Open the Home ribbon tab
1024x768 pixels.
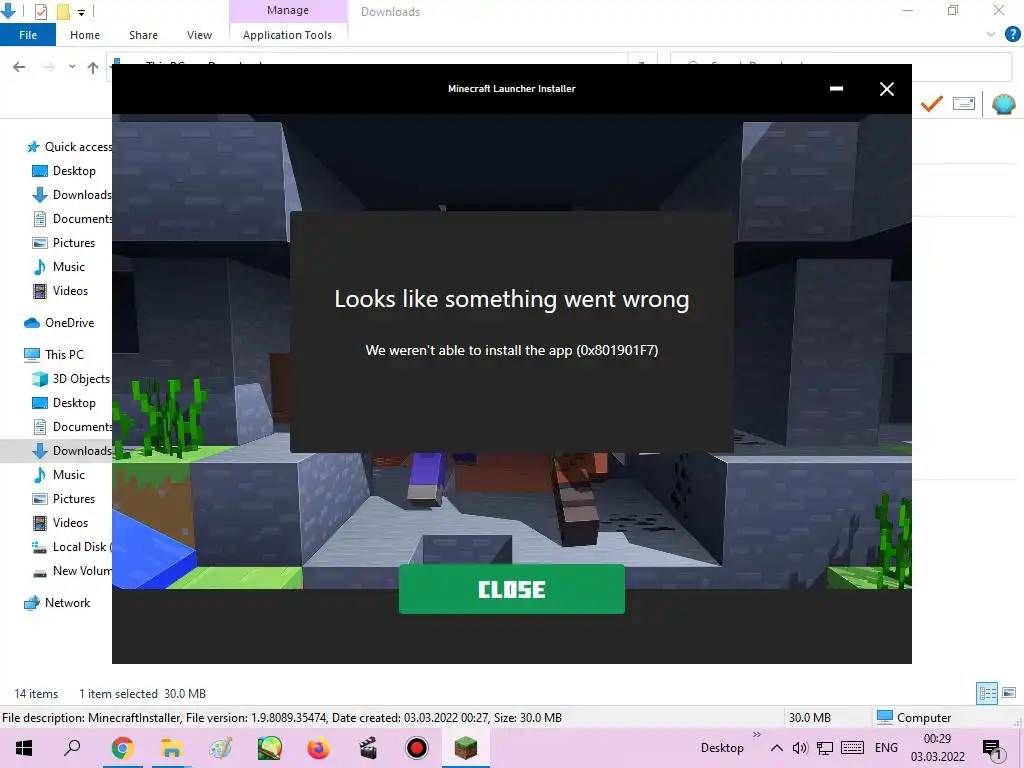coord(85,35)
